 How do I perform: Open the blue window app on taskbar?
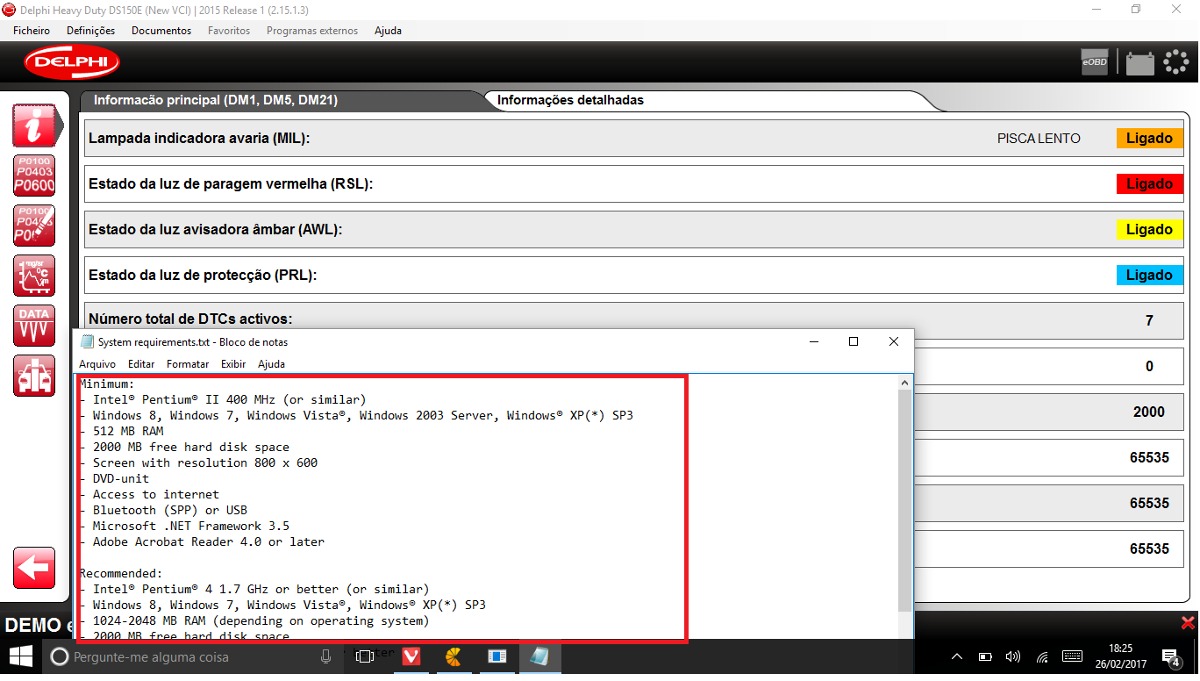(497, 657)
